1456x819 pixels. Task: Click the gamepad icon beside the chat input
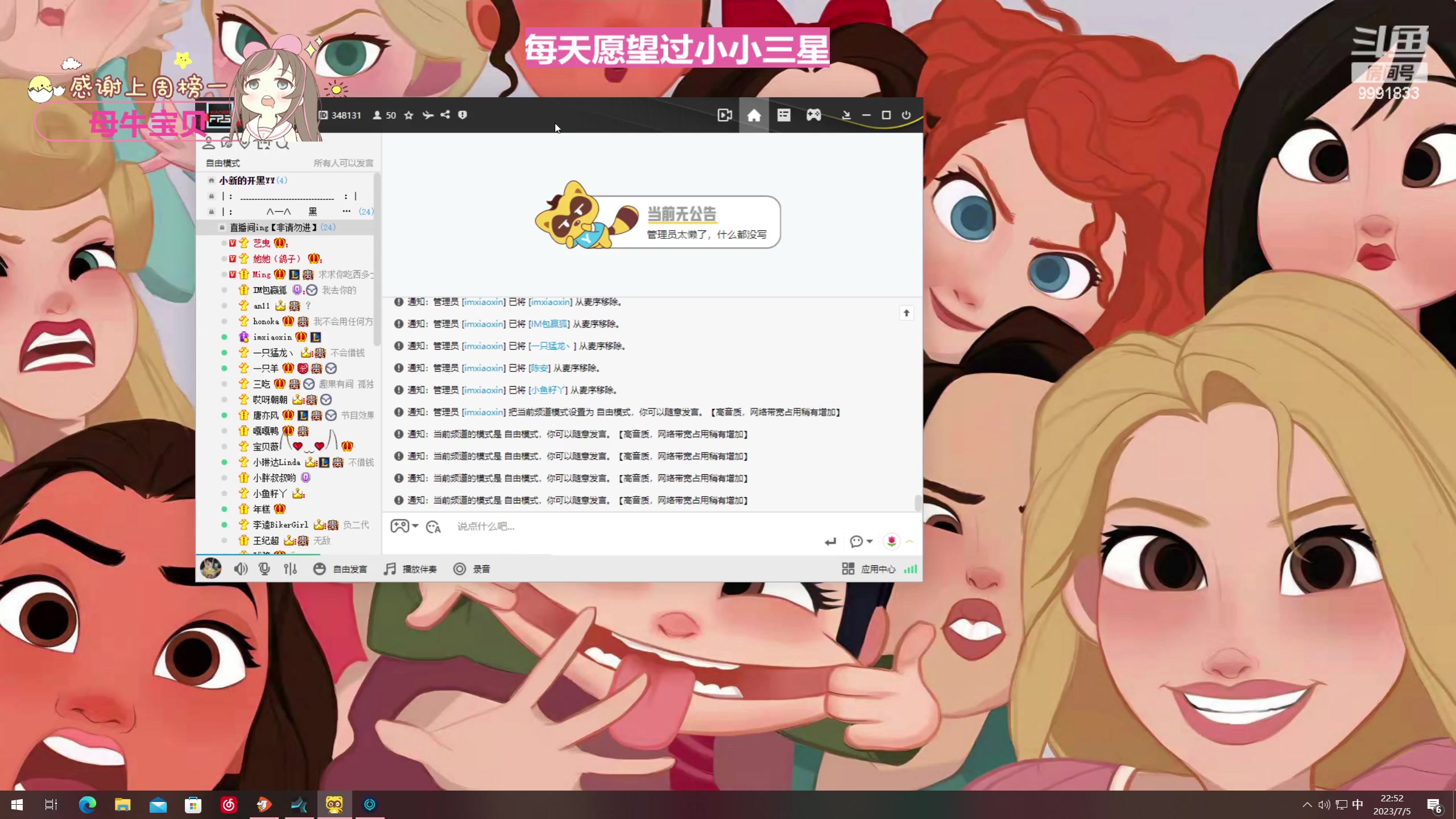399,526
